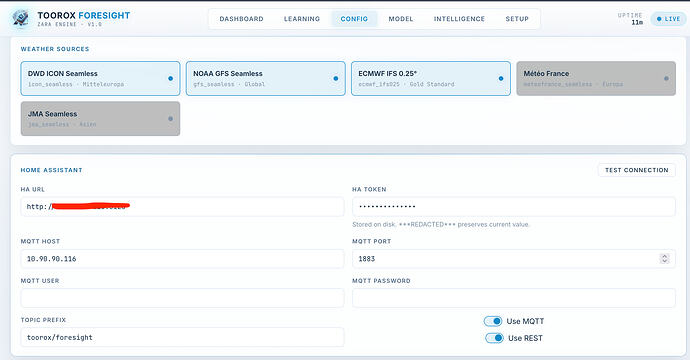Click the Test Connection button
This screenshot has width=690, height=360.
point(636,170)
